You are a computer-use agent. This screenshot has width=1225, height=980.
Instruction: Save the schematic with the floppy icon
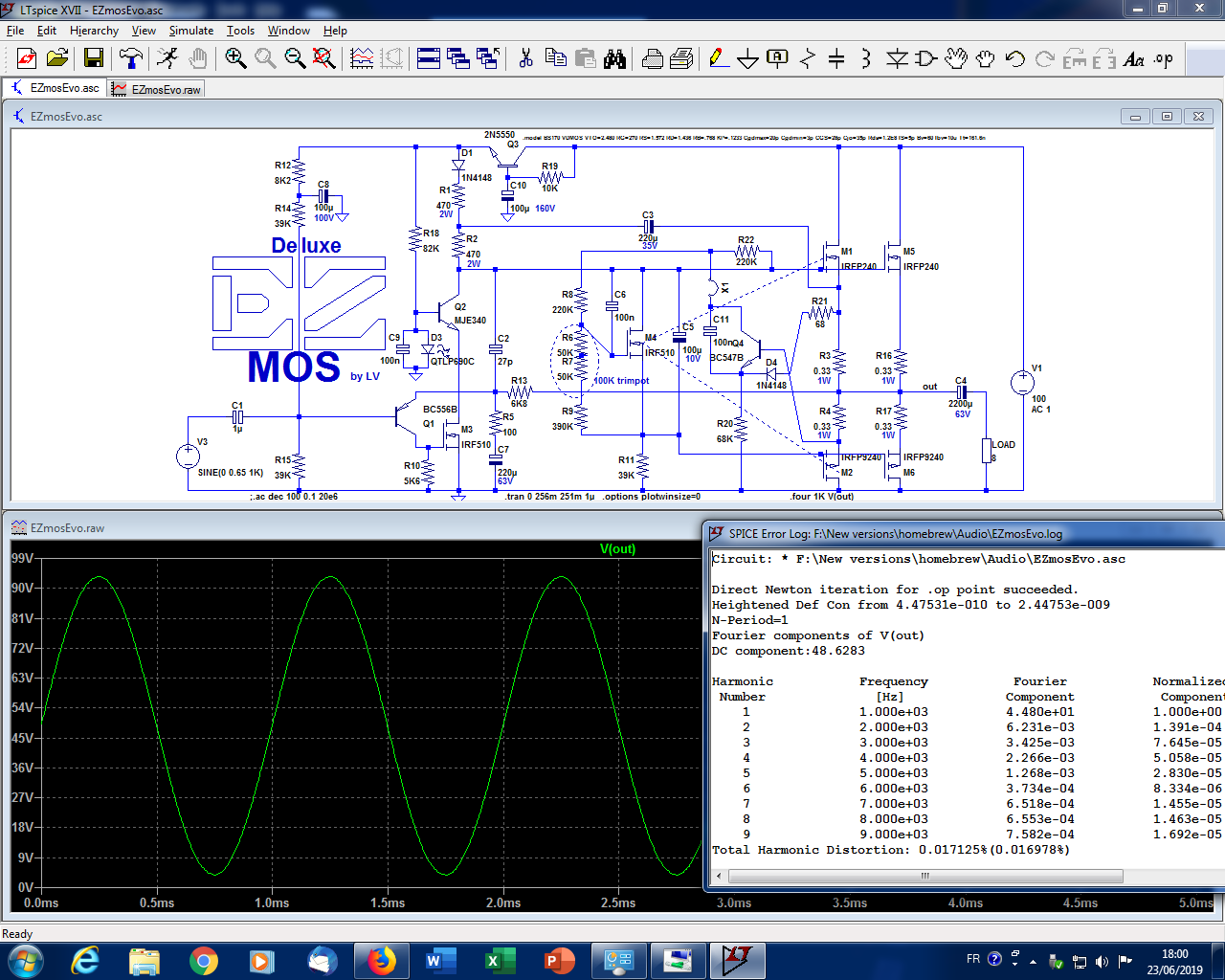pyautogui.click(x=93, y=58)
